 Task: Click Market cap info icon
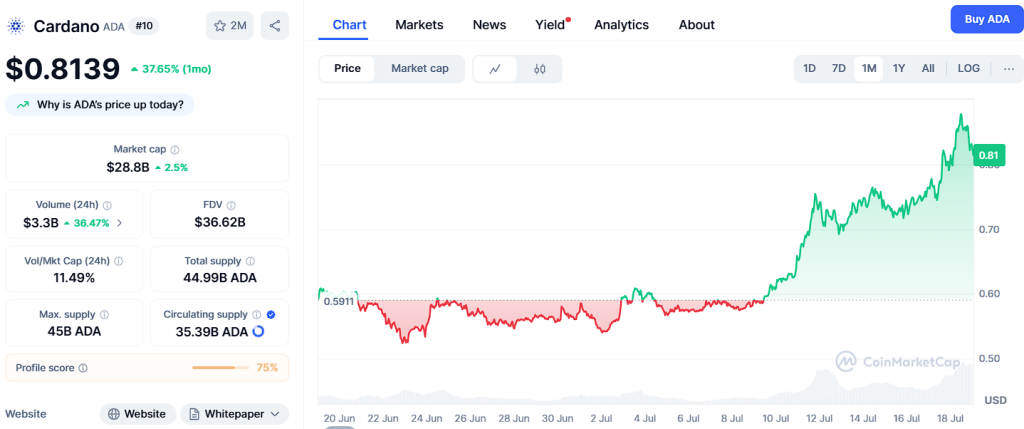pos(175,150)
